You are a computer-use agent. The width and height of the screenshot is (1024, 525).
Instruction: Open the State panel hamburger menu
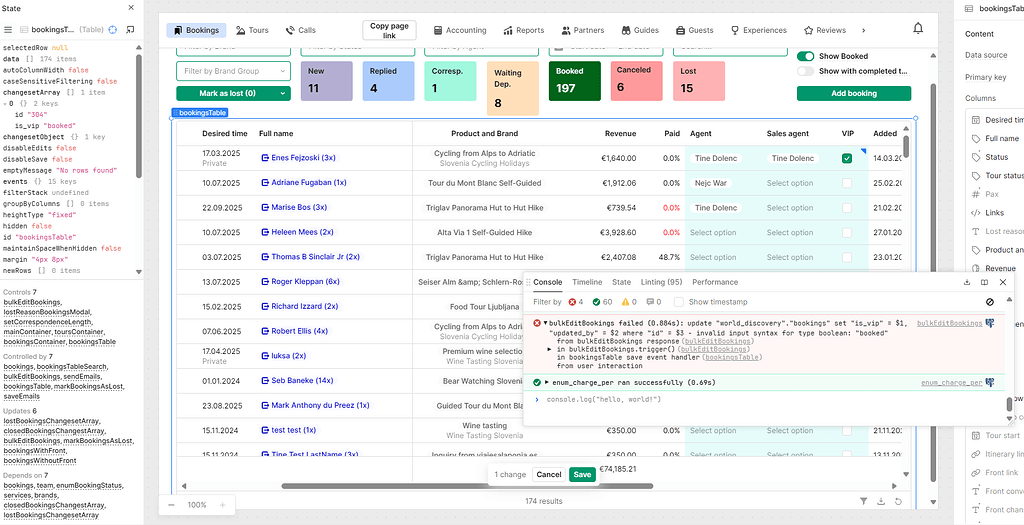click(x=8, y=30)
